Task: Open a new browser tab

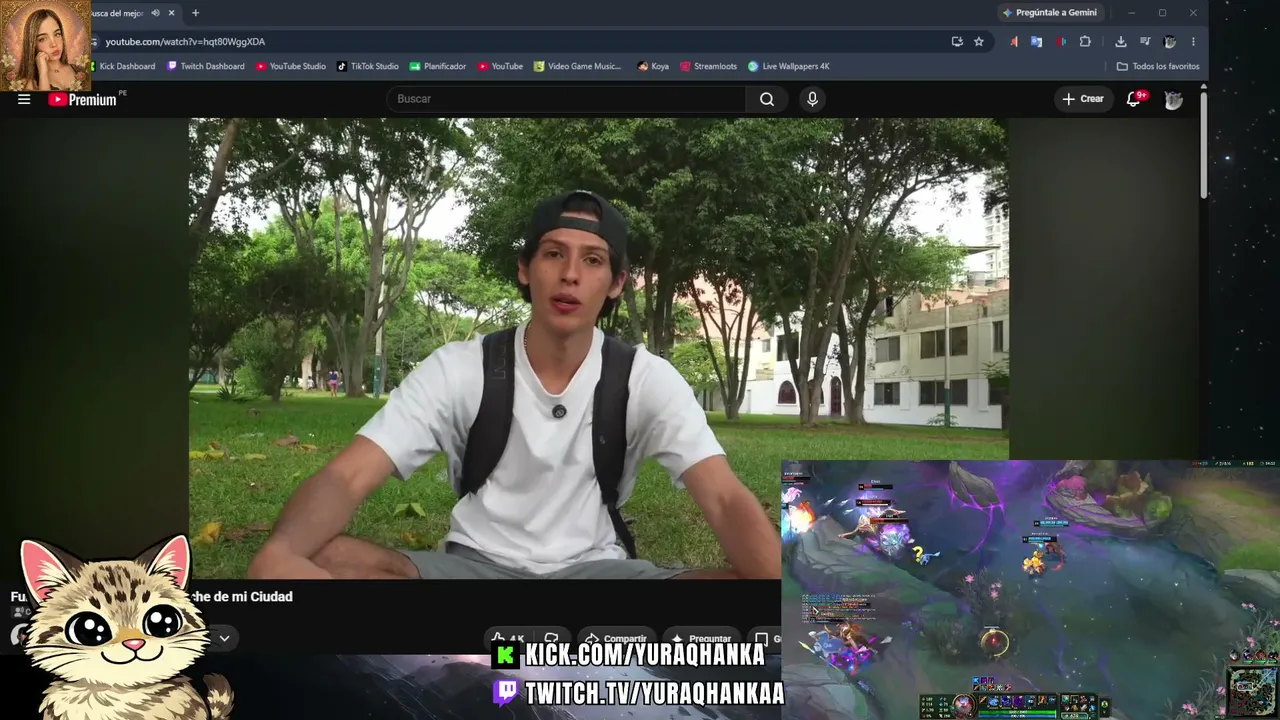Action: pos(195,13)
